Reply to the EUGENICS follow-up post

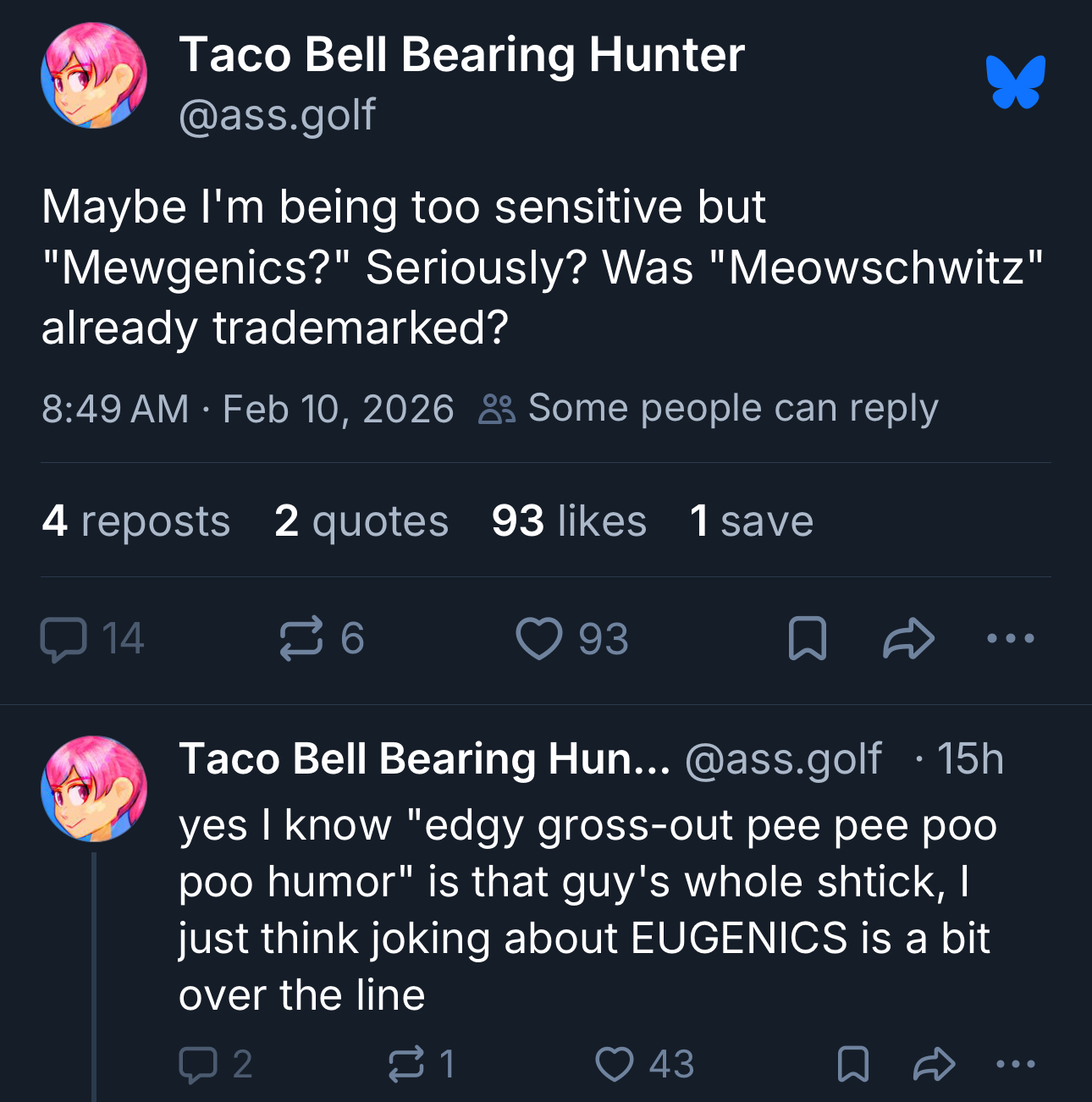(198, 1064)
